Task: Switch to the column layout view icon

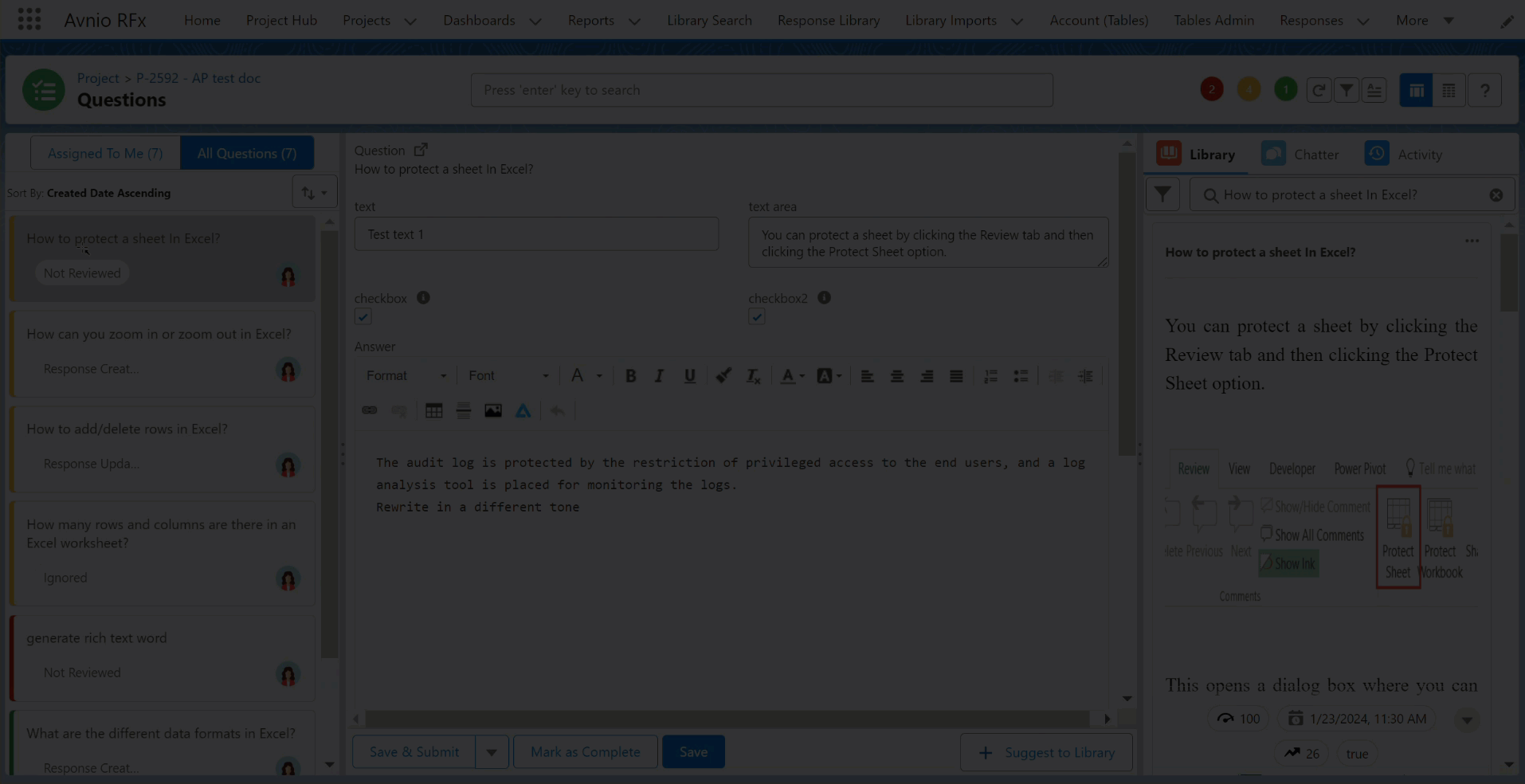Action: (1416, 90)
